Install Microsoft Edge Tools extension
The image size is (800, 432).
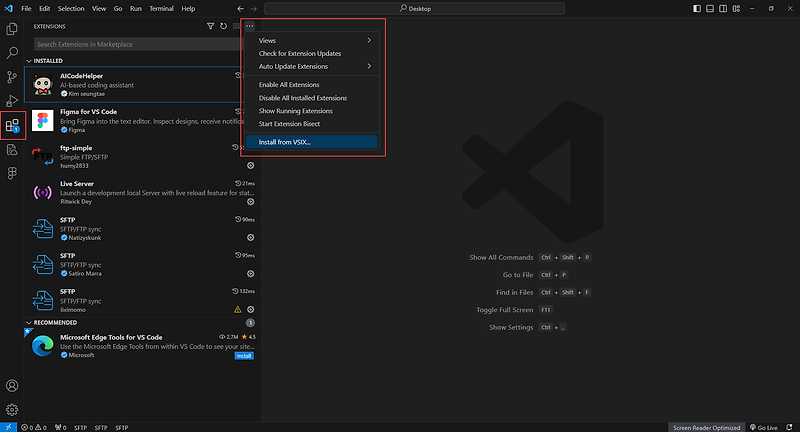click(x=244, y=355)
